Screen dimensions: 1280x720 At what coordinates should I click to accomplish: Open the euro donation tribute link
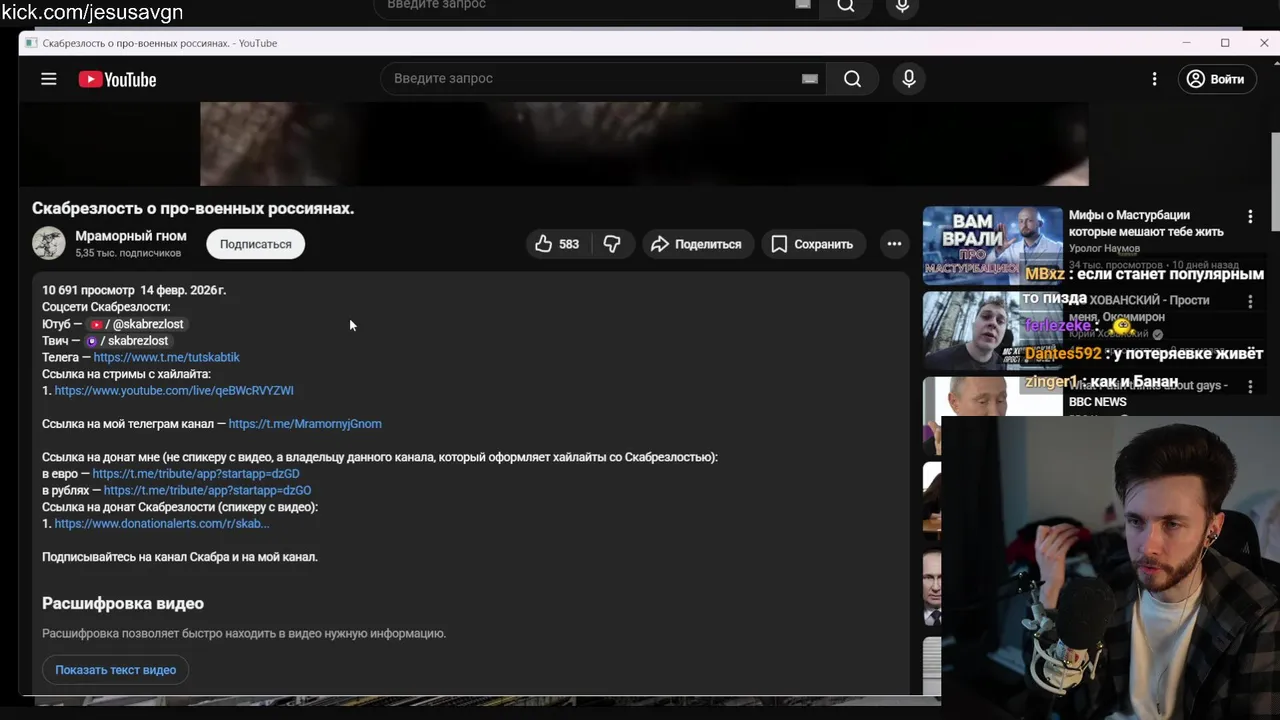point(196,474)
